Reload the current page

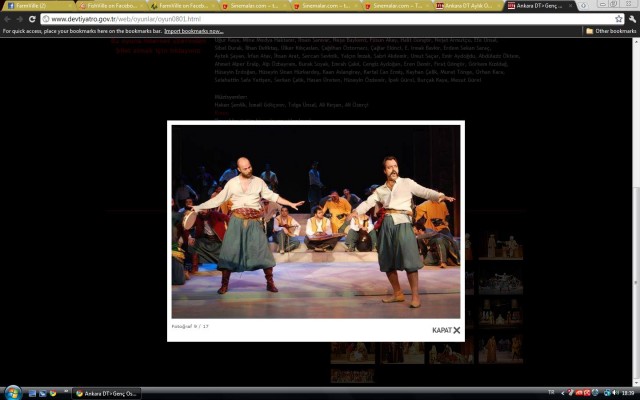[x=33, y=19]
